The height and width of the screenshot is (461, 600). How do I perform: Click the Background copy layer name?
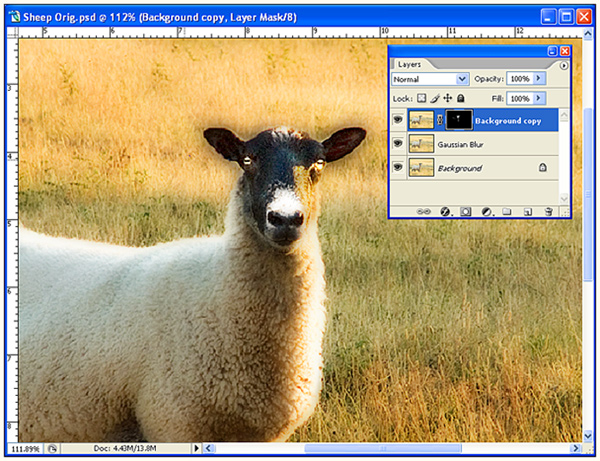tap(508, 121)
